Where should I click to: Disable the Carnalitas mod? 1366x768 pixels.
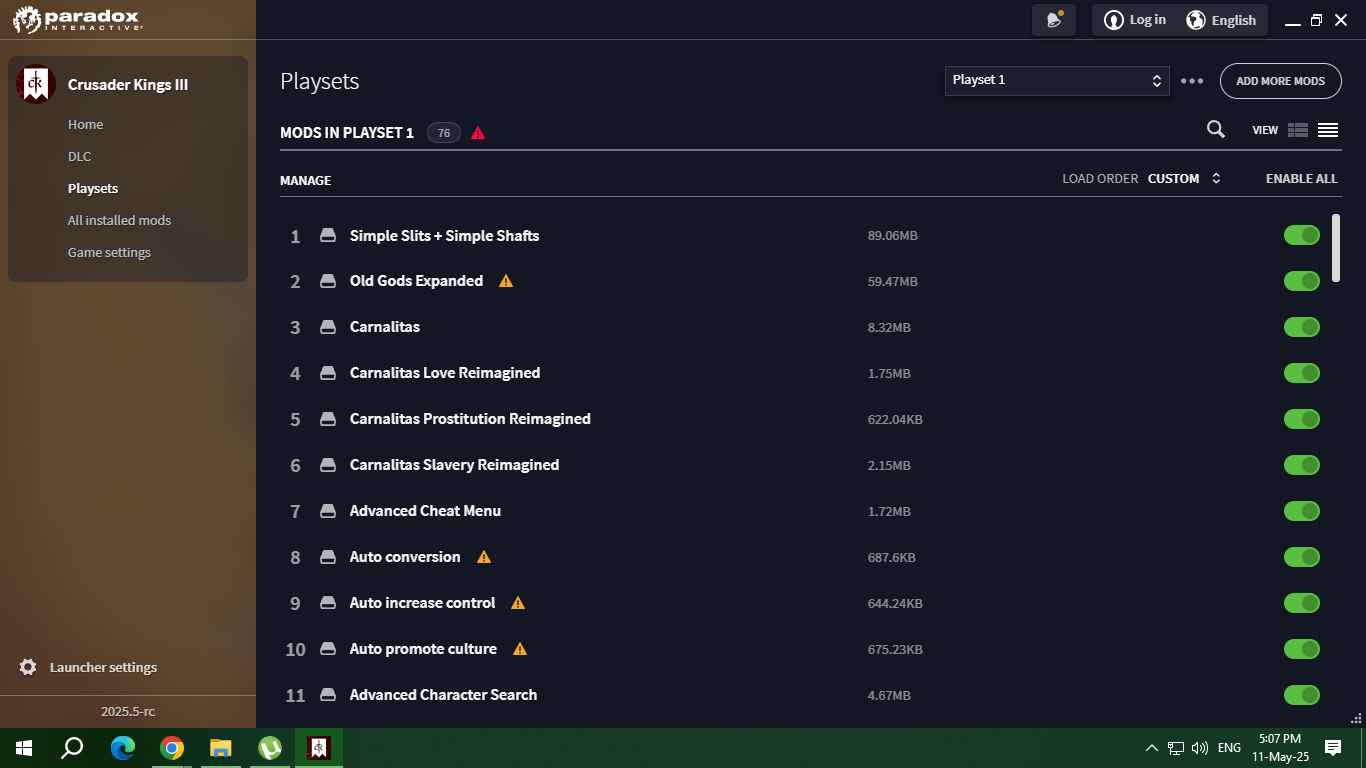pyautogui.click(x=1302, y=327)
